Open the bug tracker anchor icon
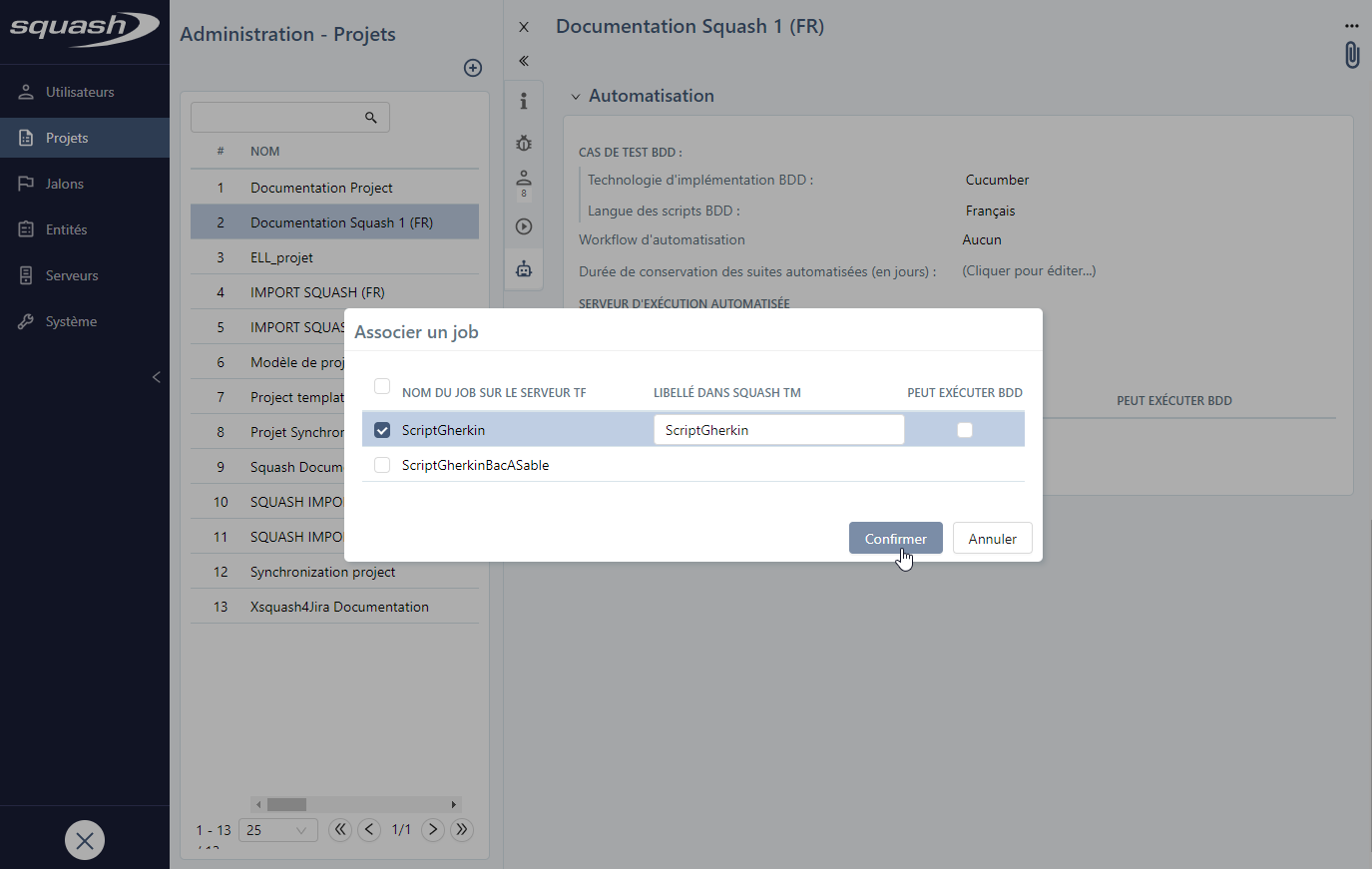Screen dimensions: 1372x869 (x=524, y=143)
